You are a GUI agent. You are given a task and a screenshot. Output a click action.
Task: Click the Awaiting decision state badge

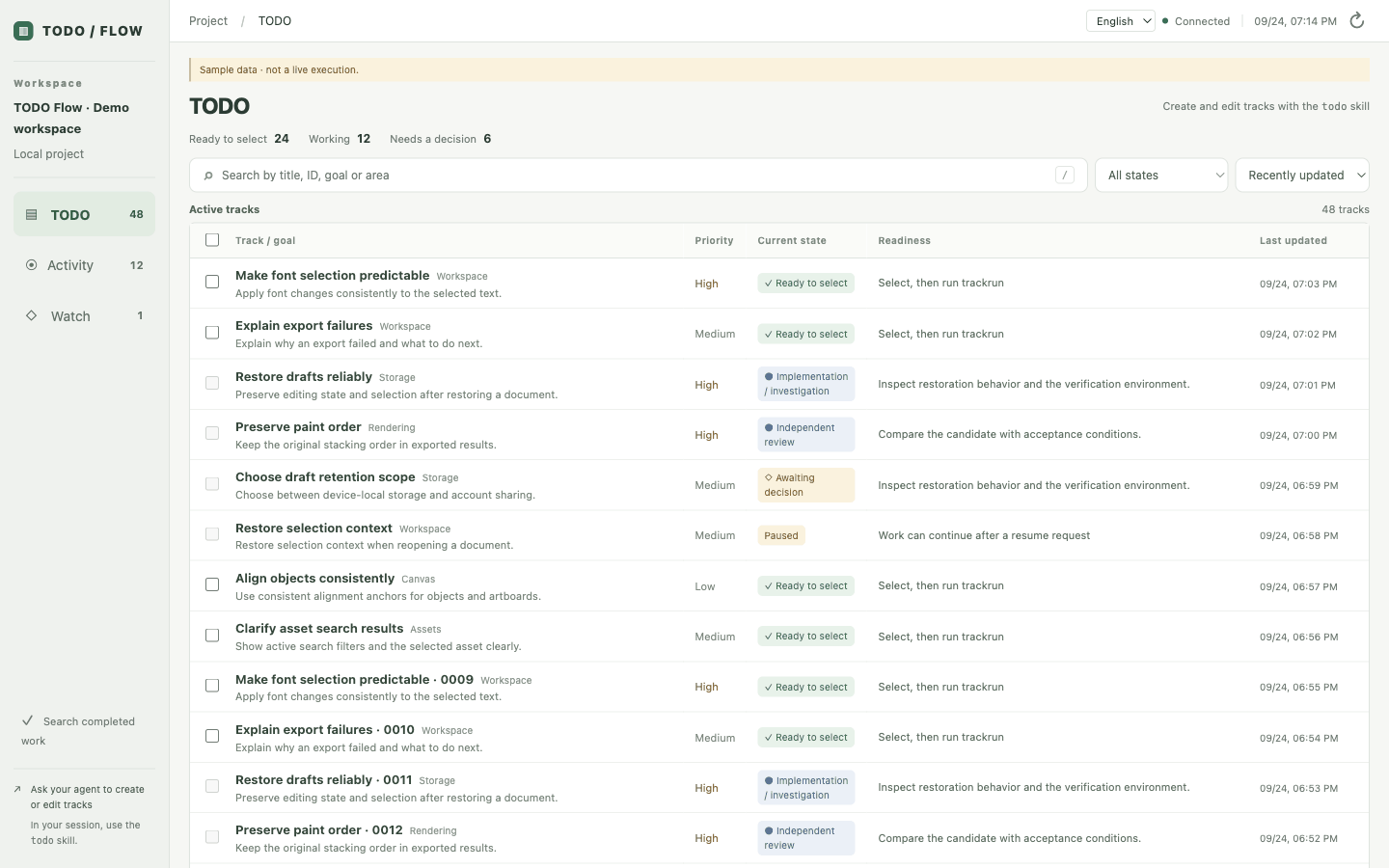(806, 485)
